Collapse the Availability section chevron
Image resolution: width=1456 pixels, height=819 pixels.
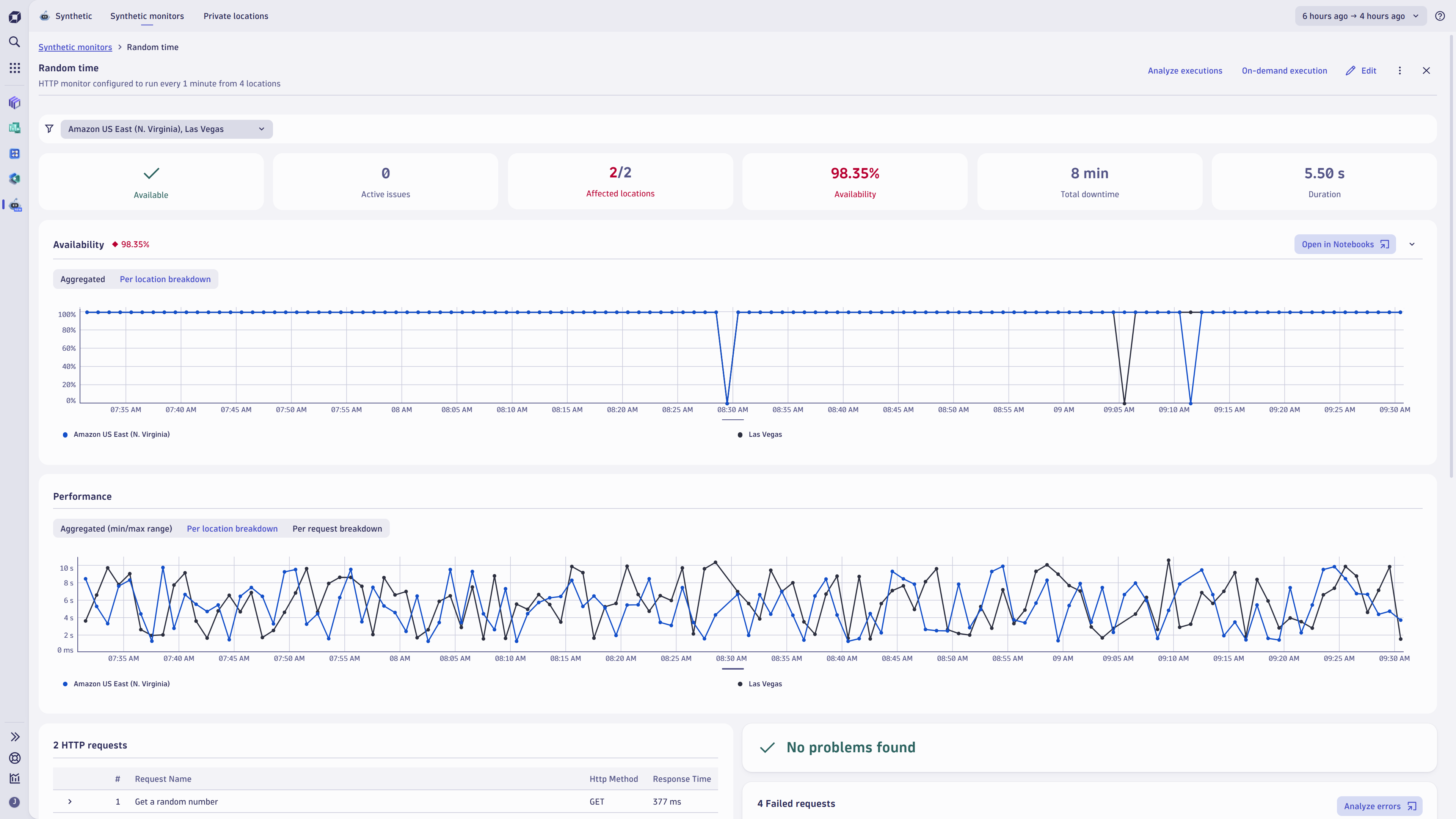click(x=1412, y=244)
